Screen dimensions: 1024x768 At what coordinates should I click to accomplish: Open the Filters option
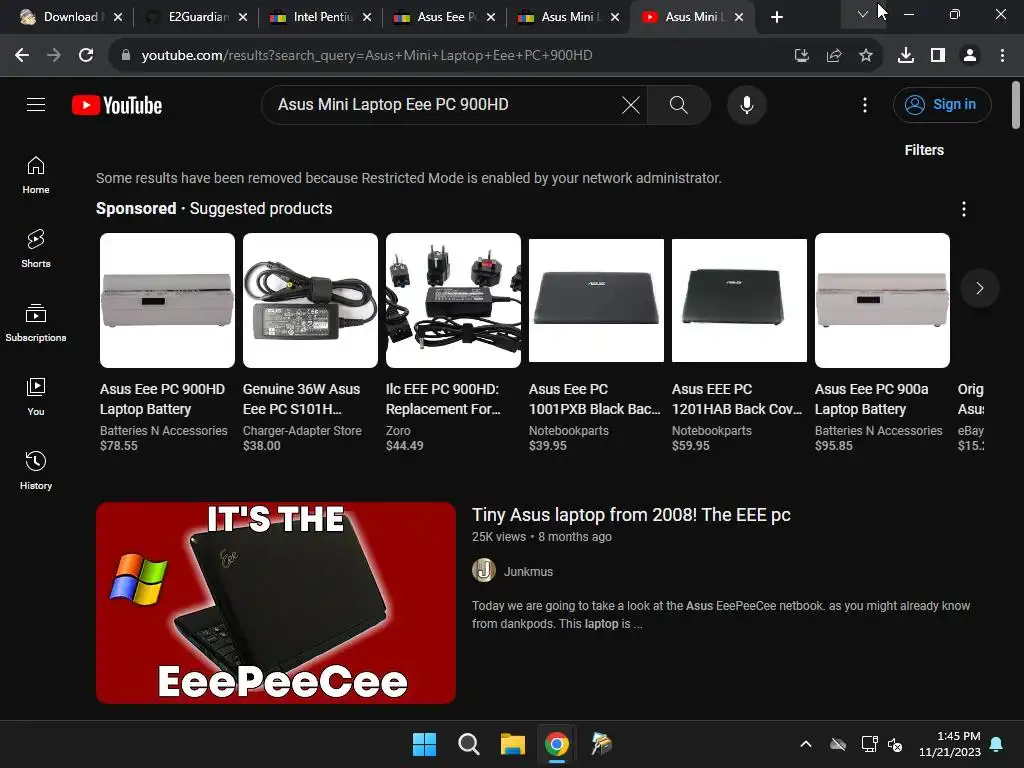pos(923,150)
